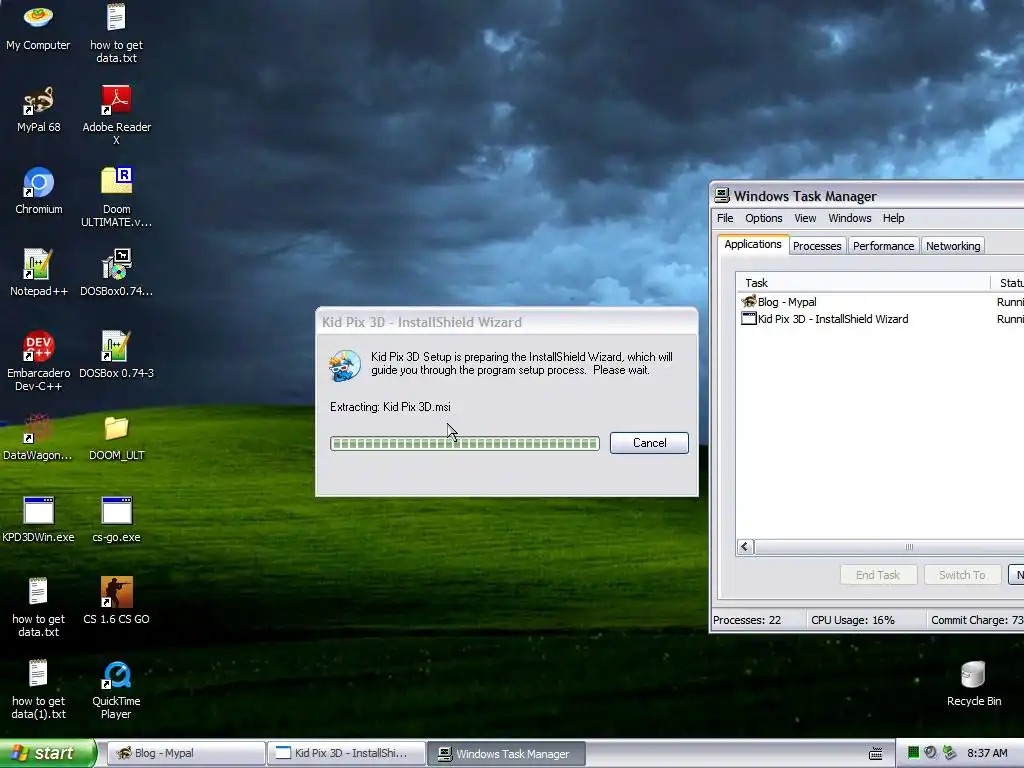Click Kid Pix 3D wizard title bar
Image resolution: width=1024 pixels, height=768 pixels.
[507, 322]
